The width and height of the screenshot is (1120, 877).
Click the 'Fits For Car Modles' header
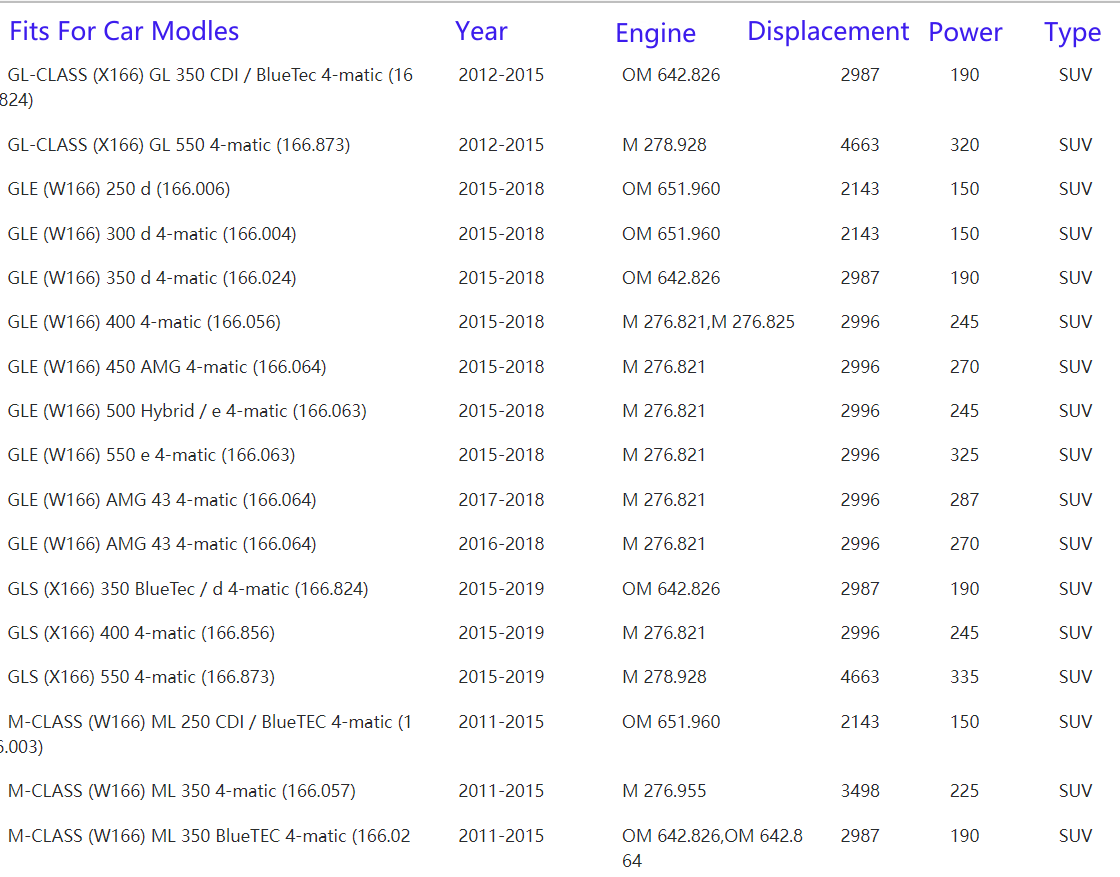(x=124, y=32)
